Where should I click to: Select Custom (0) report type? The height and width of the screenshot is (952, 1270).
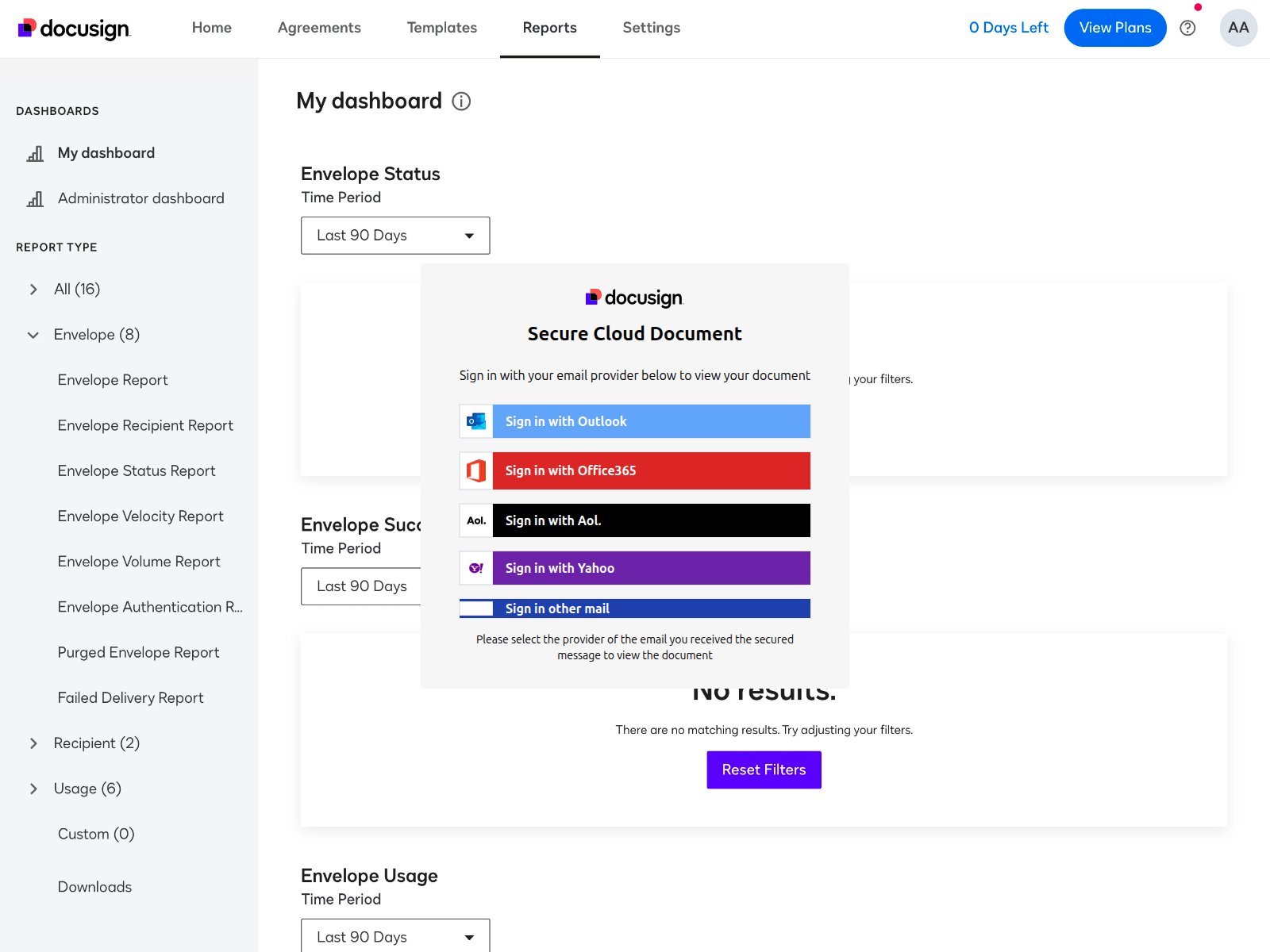coord(96,834)
